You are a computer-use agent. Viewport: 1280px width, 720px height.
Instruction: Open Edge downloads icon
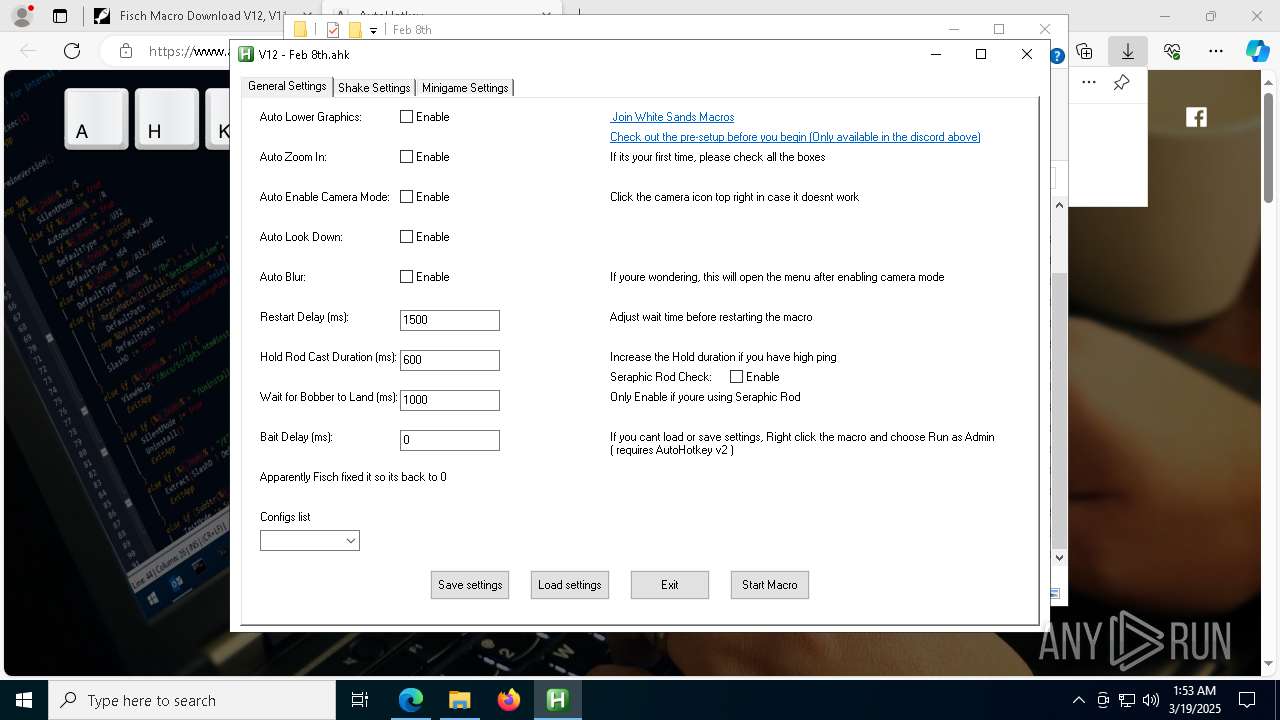(1128, 51)
